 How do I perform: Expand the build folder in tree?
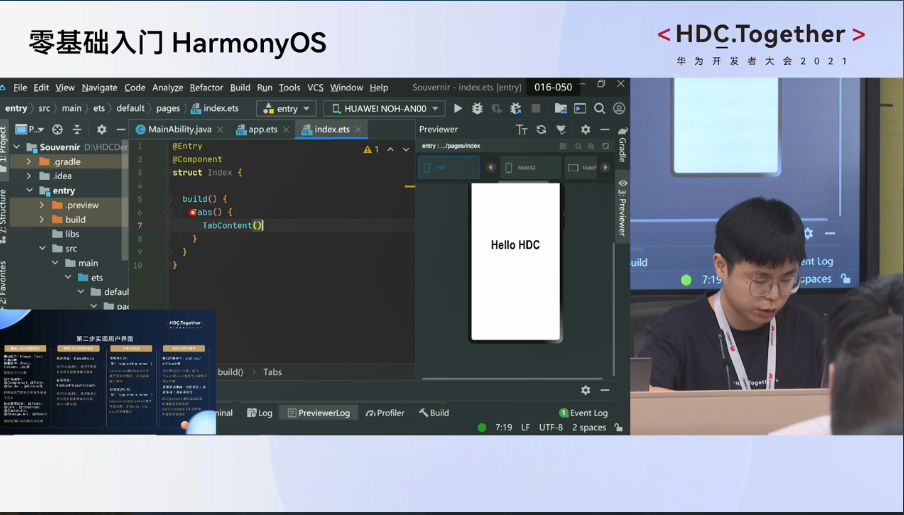(x=42, y=219)
